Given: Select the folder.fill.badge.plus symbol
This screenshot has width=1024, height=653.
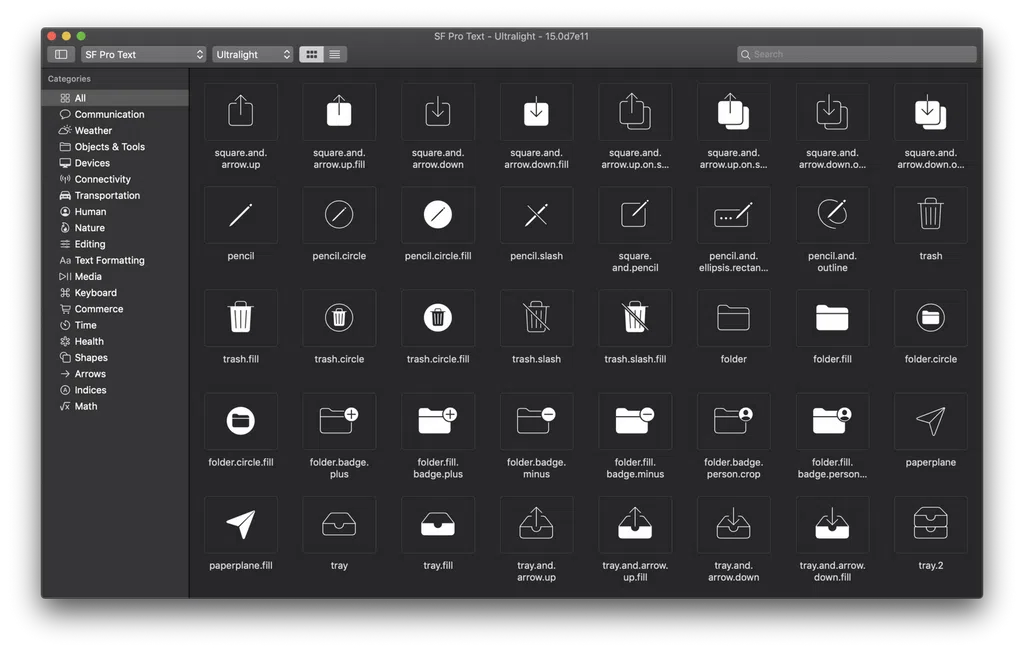Looking at the screenshot, I should [x=438, y=421].
